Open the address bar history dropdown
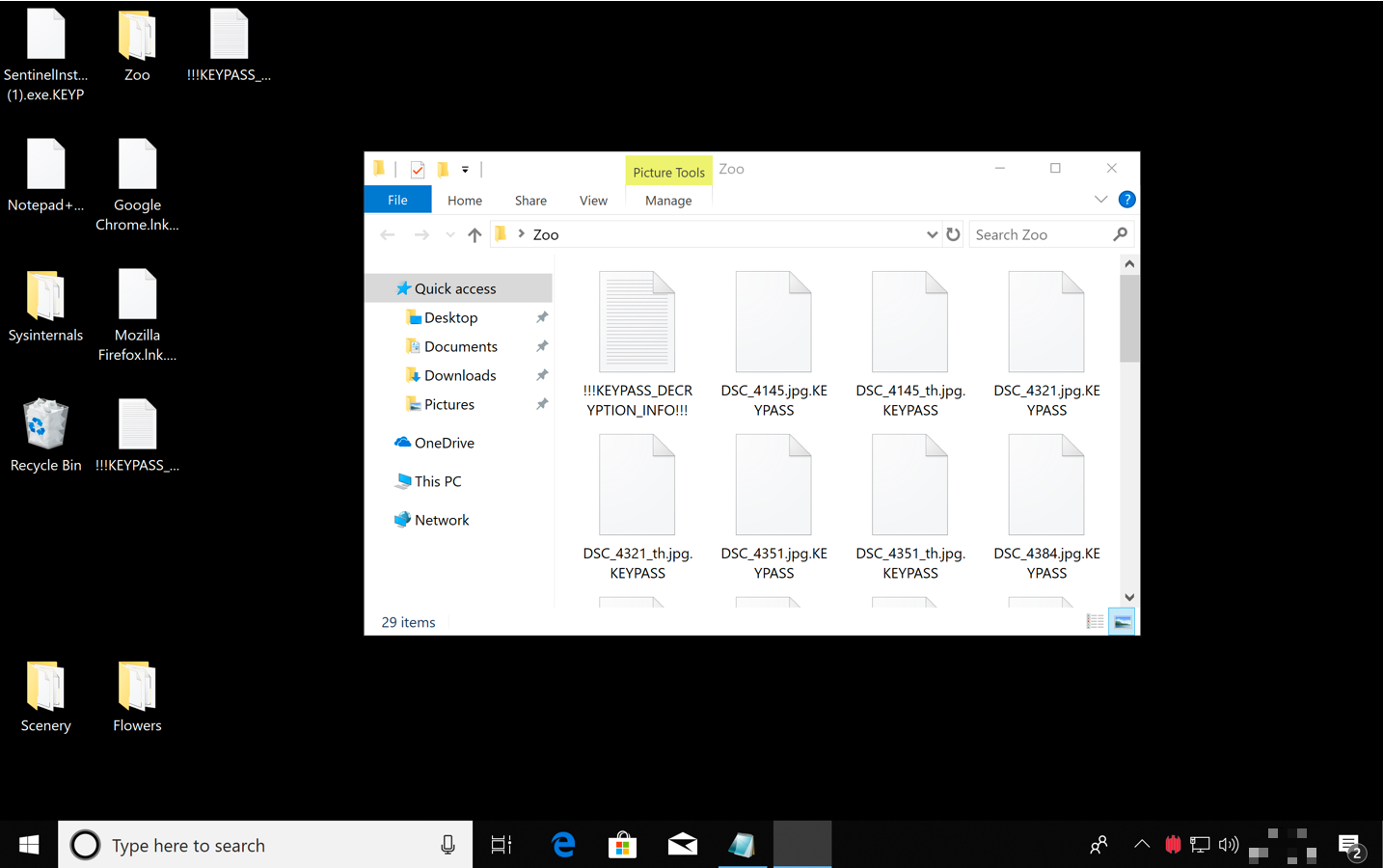Viewport: 1383px width, 868px height. [932, 234]
